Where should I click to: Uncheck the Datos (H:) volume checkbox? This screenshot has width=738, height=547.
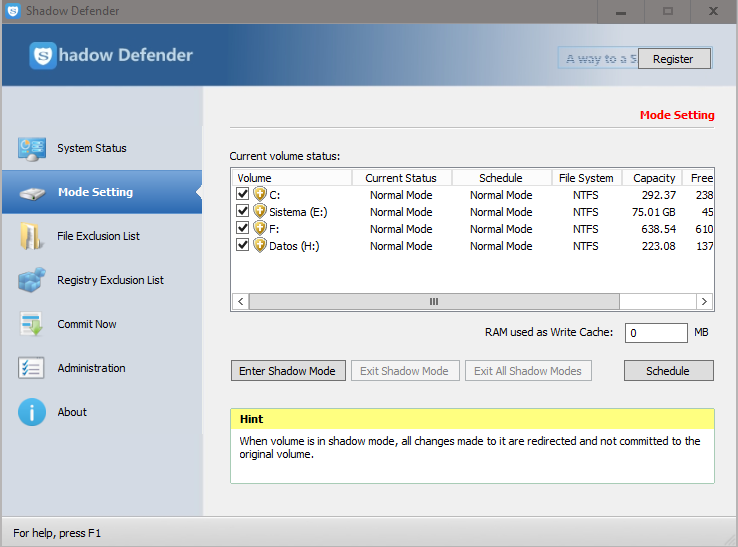242,246
